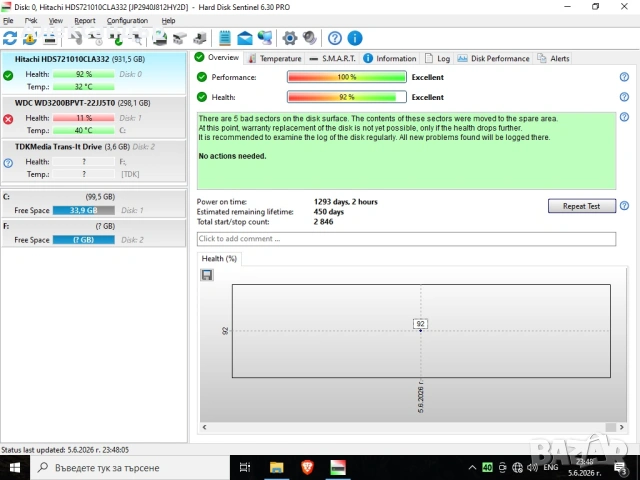Click the 'Status last updated' status bar text
The width and height of the screenshot is (640, 480).
click(x=65, y=450)
